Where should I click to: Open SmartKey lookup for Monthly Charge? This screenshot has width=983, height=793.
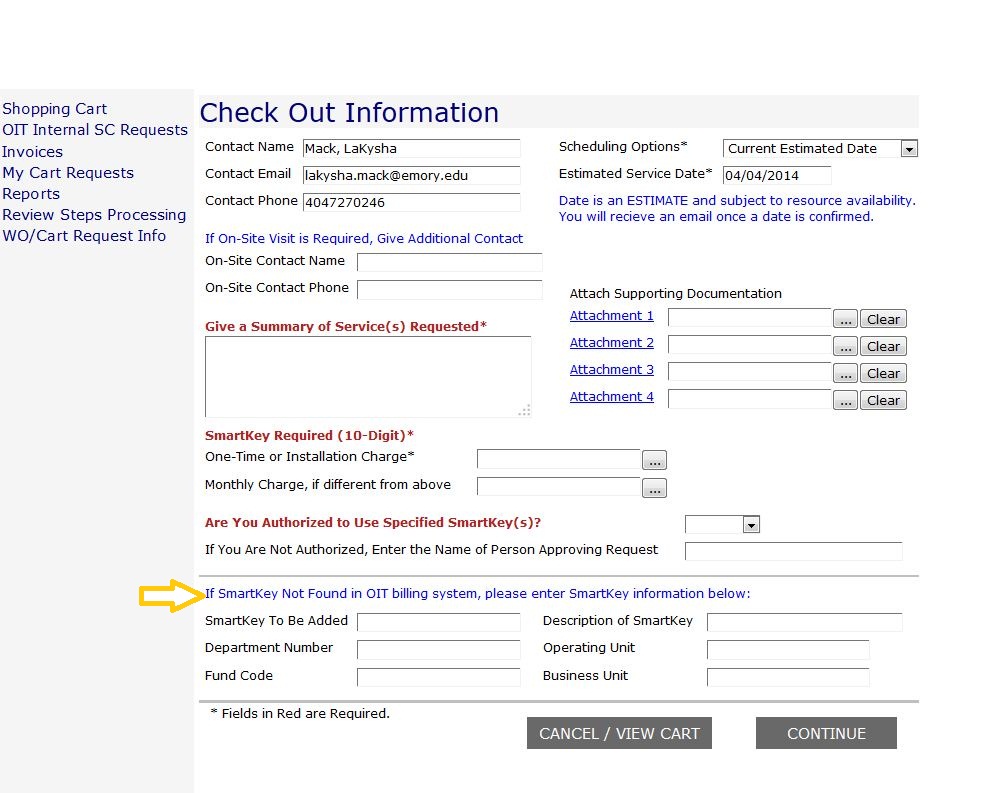point(655,489)
